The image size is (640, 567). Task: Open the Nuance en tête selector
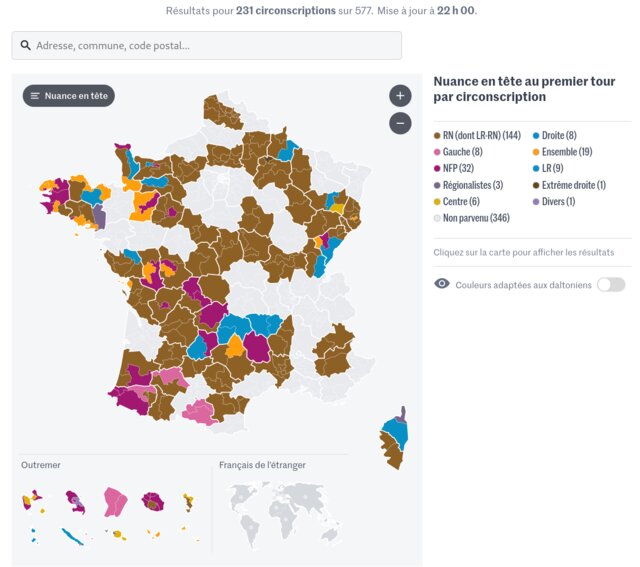(69, 96)
